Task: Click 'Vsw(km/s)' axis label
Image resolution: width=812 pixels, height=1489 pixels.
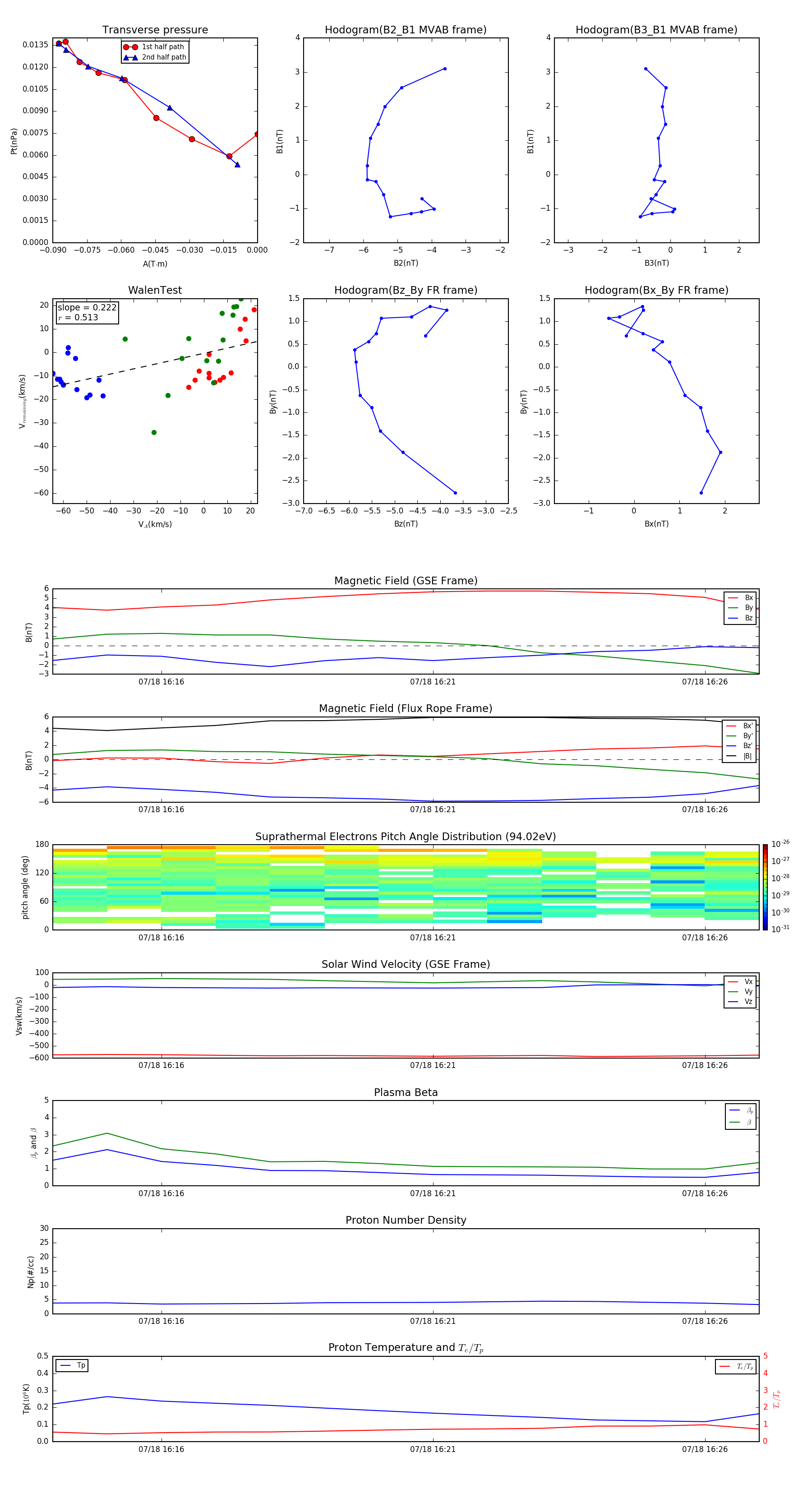Action: 18,1016
